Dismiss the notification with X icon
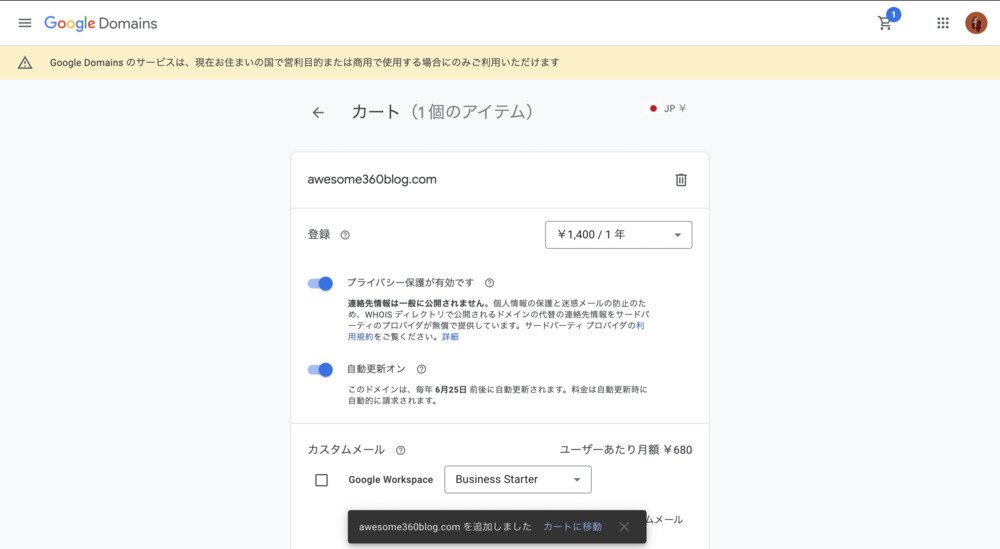 [x=624, y=527]
